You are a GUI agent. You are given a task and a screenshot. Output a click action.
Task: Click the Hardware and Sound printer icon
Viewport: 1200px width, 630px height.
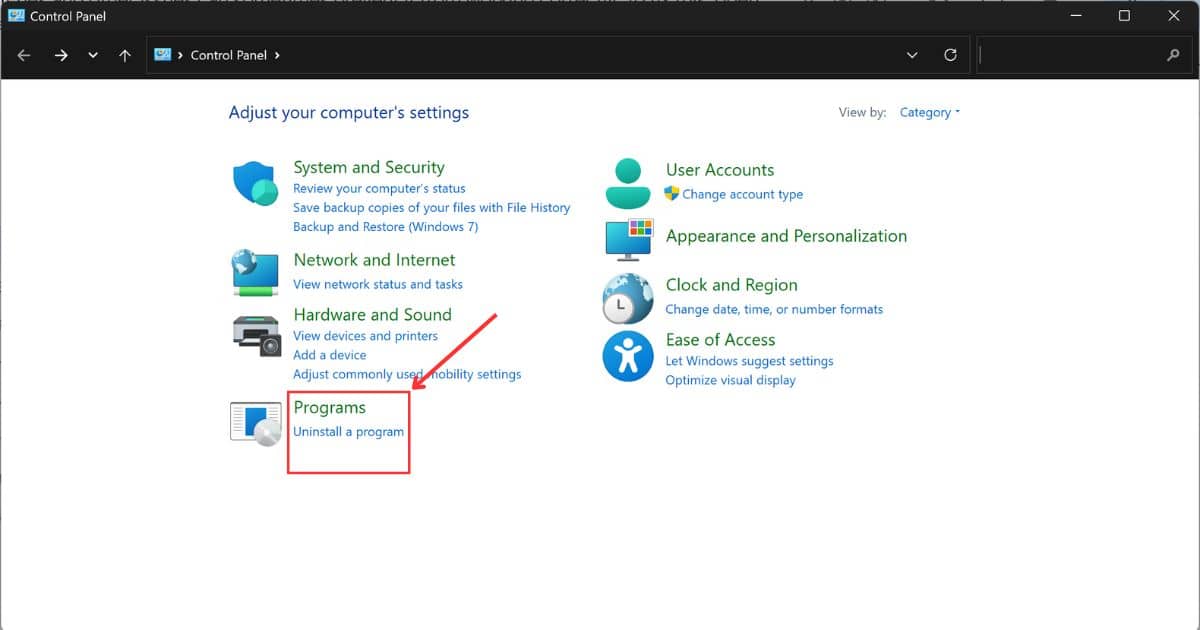pos(256,335)
